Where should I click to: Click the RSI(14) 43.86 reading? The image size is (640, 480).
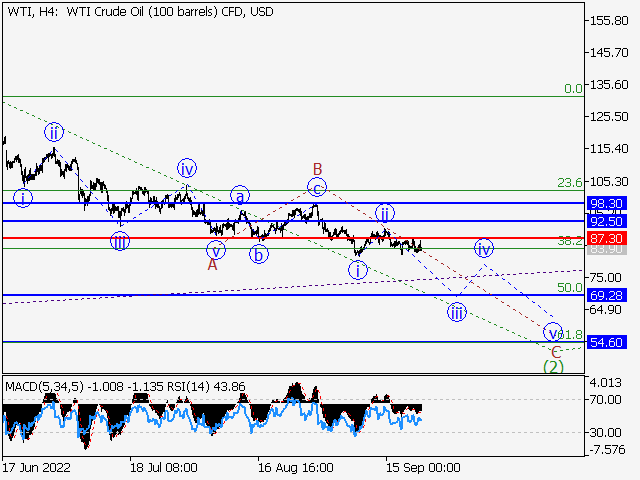coord(206,386)
